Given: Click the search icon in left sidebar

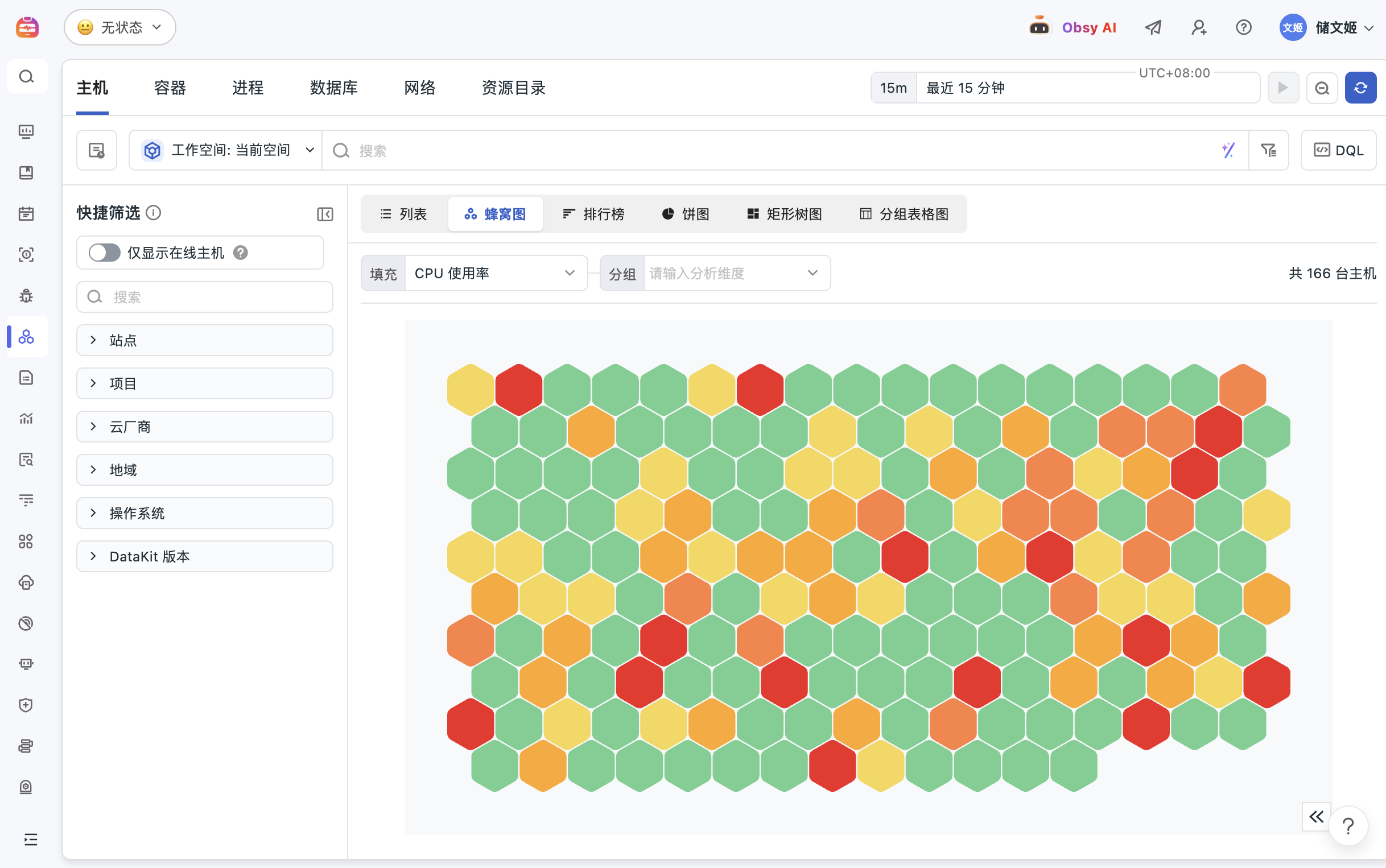Looking at the screenshot, I should click(x=26, y=76).
